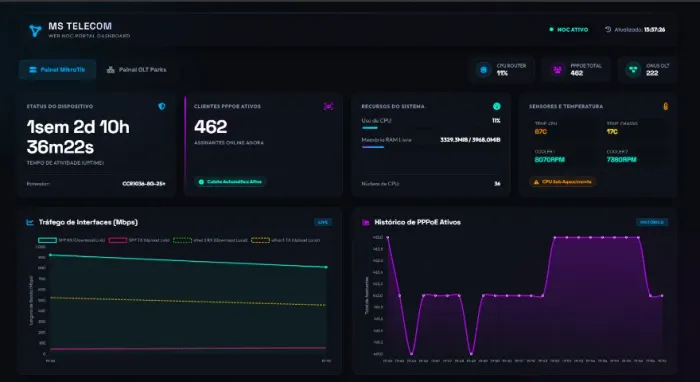Click the 7380RPM cooler speed value
This screenshot has width=700, height=382.
(621, 159)
